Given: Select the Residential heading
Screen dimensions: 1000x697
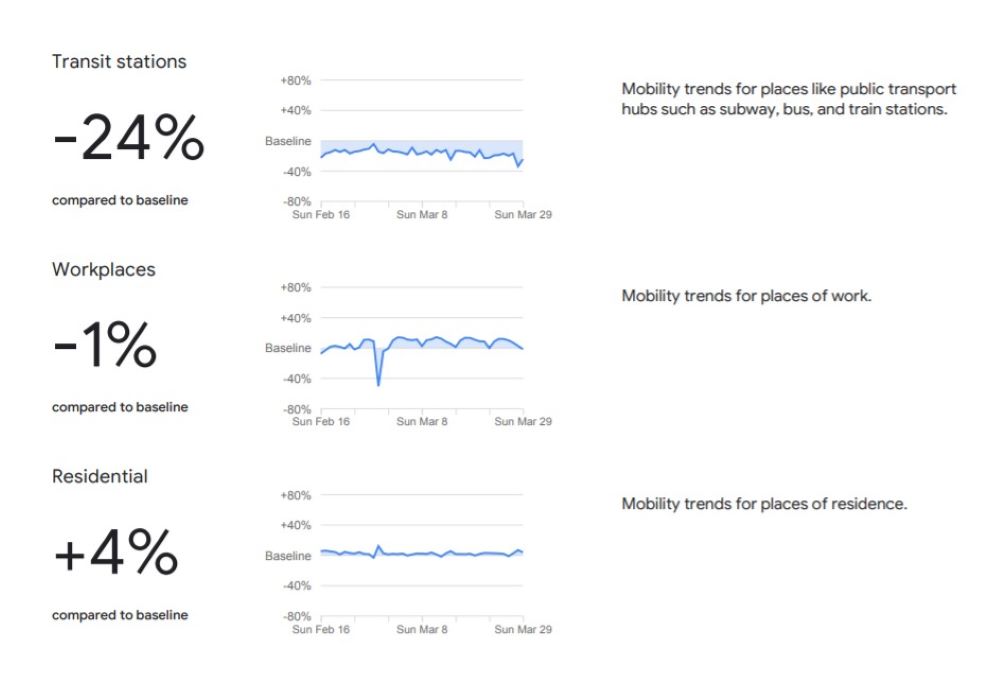Looking at the screenshot, I should point(100,477).
